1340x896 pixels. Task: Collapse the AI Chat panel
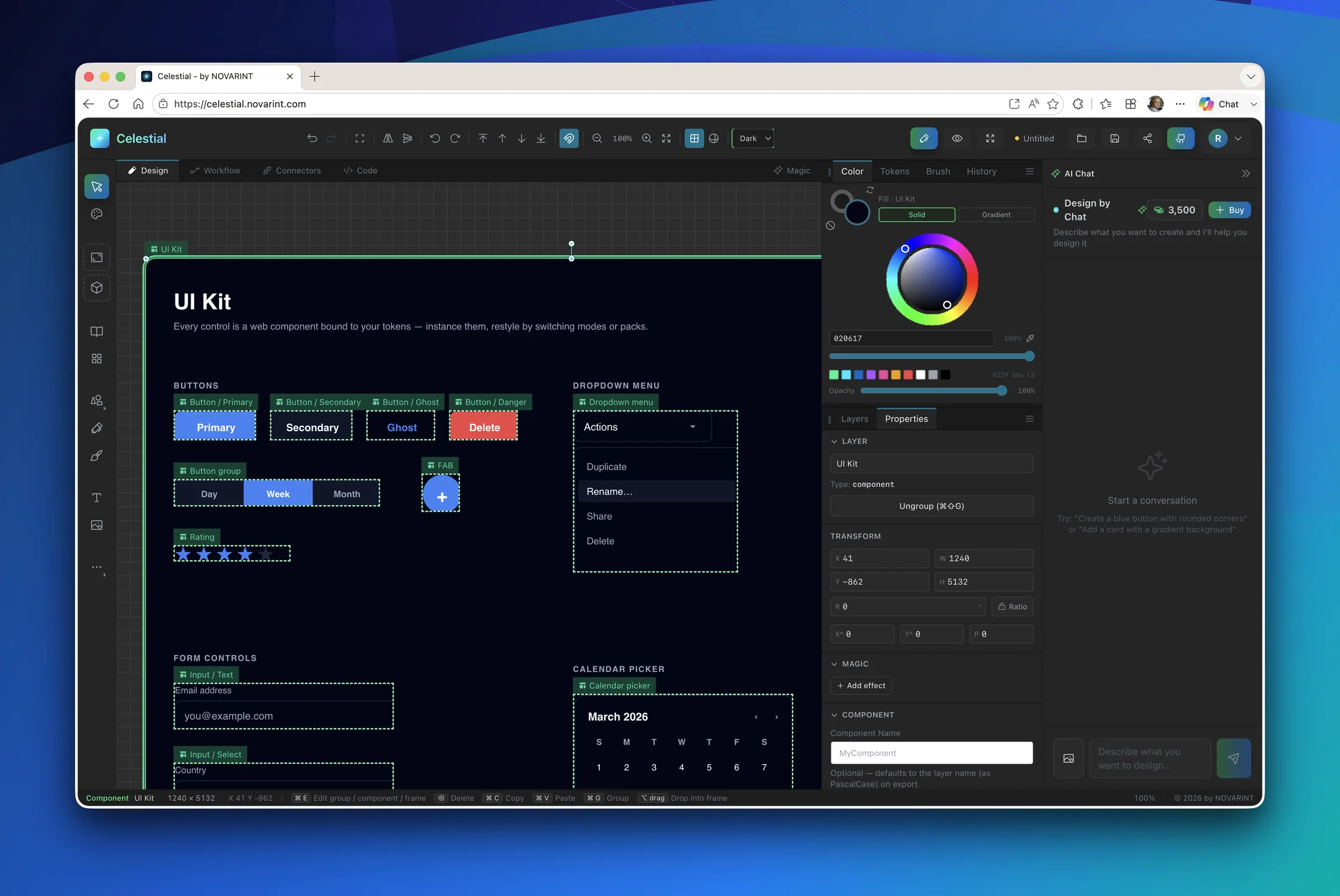(1246, 174)
